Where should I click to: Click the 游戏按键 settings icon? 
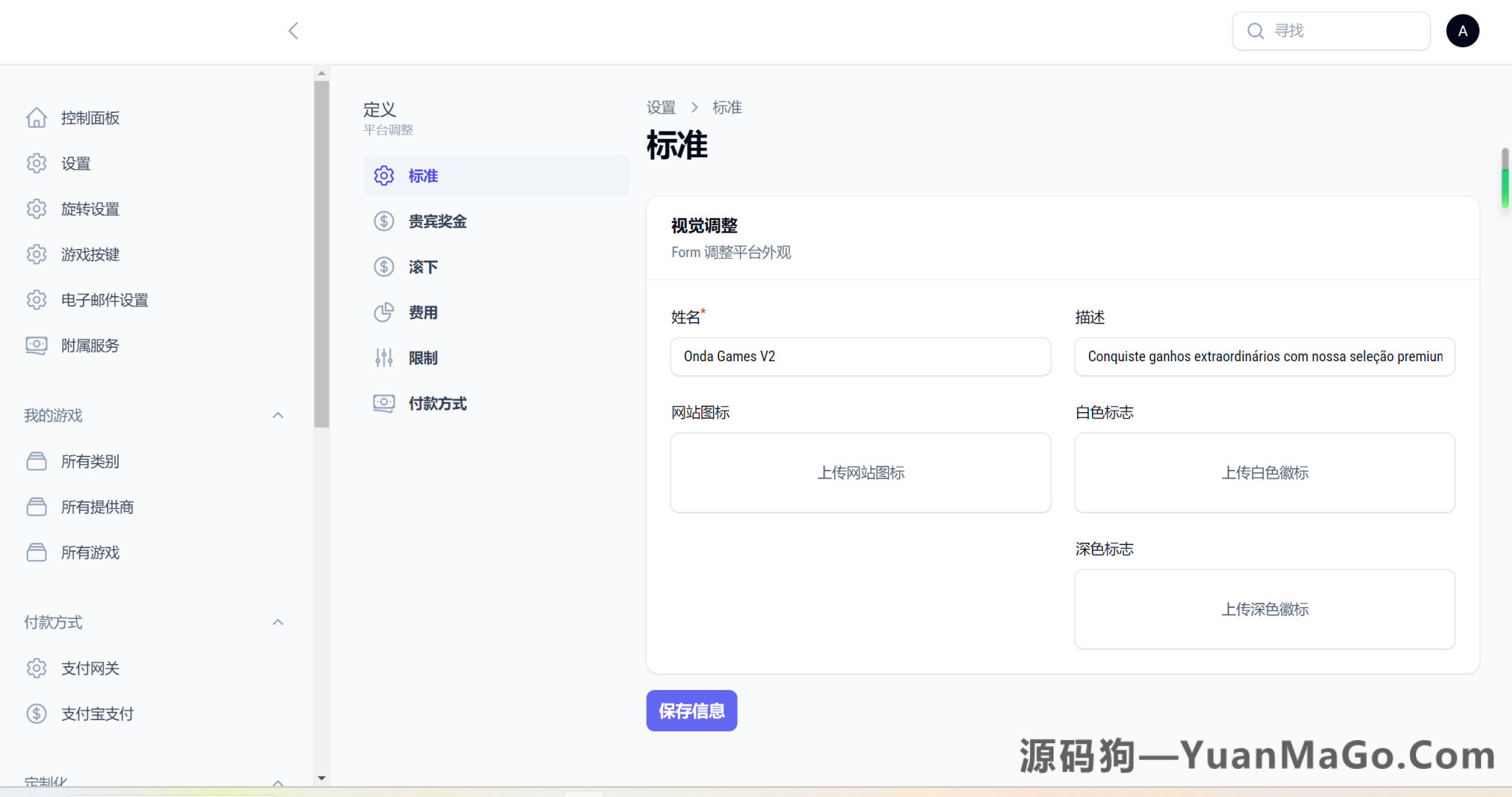click(x=36, y=254)
